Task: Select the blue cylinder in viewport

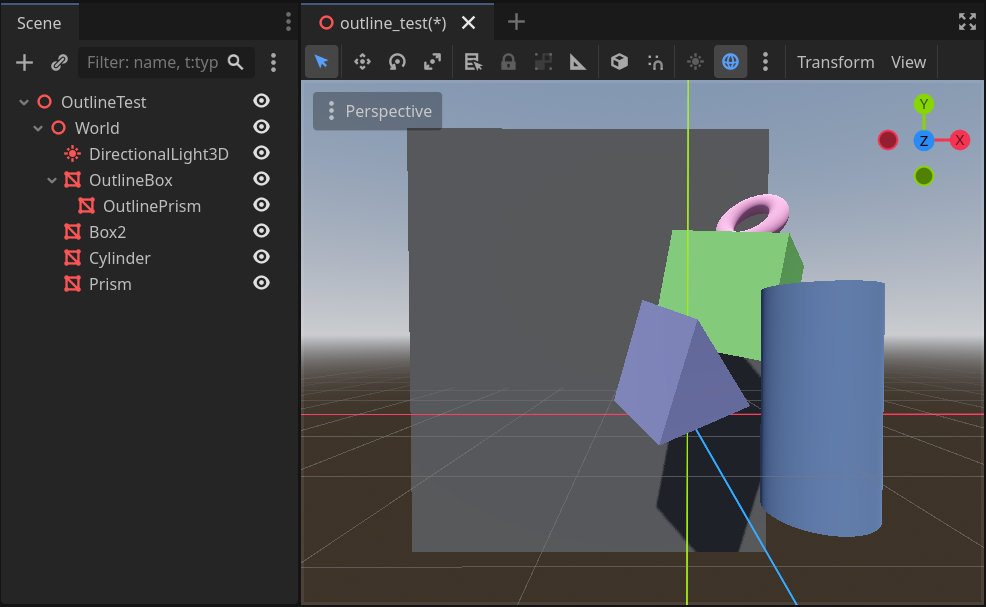Action: [x=823, y=409]
